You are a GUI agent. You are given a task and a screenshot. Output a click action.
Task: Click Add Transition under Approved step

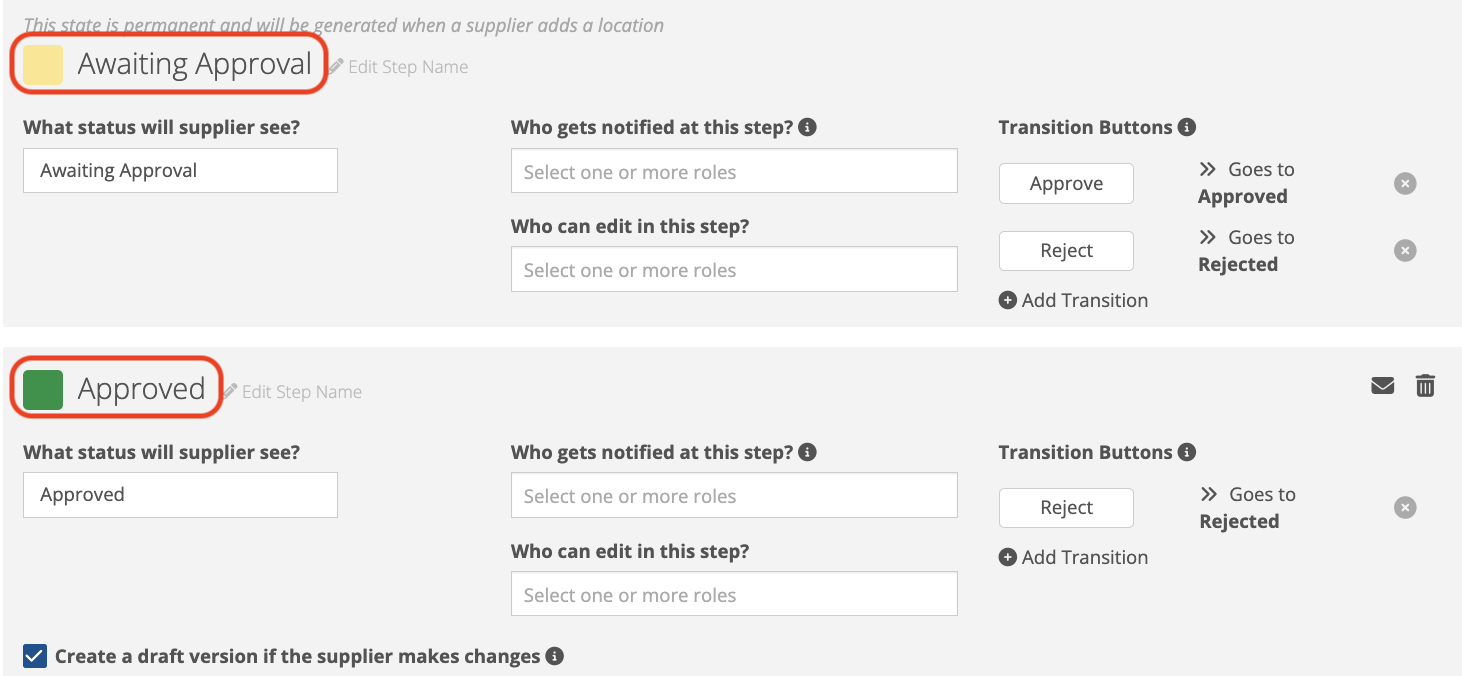[1074, 557]
